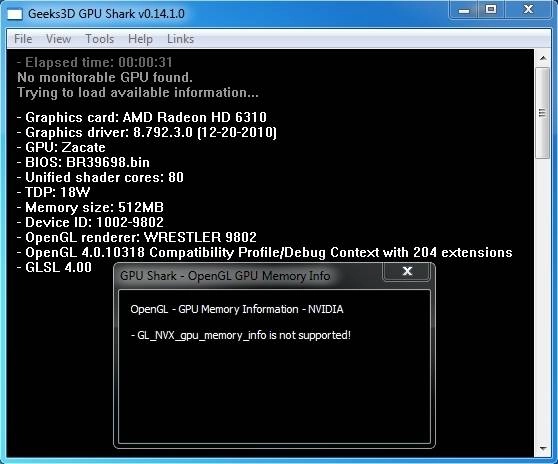Minimize the GPU Shark window
The height and width of the screenshot is (464, 558).
[463, 10]
